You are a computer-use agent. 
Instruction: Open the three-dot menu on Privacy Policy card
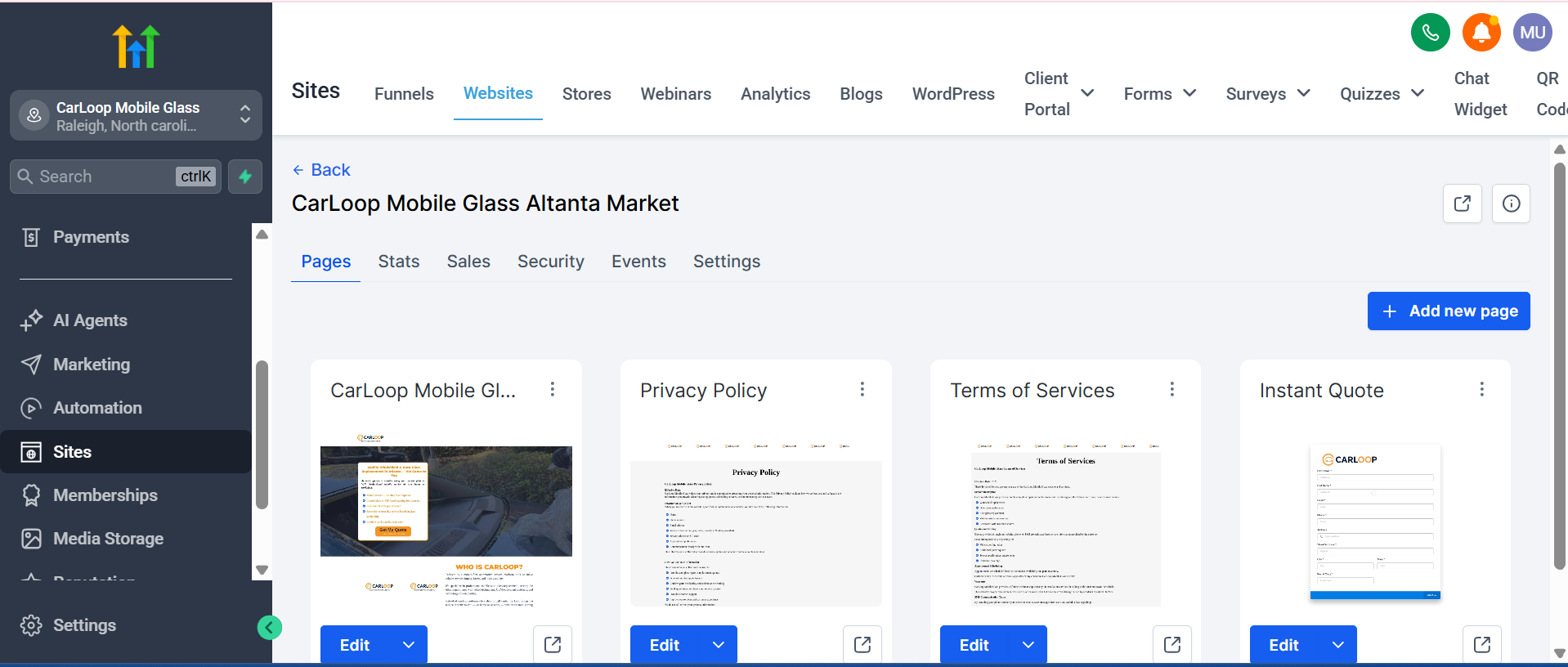pos(862,389)
